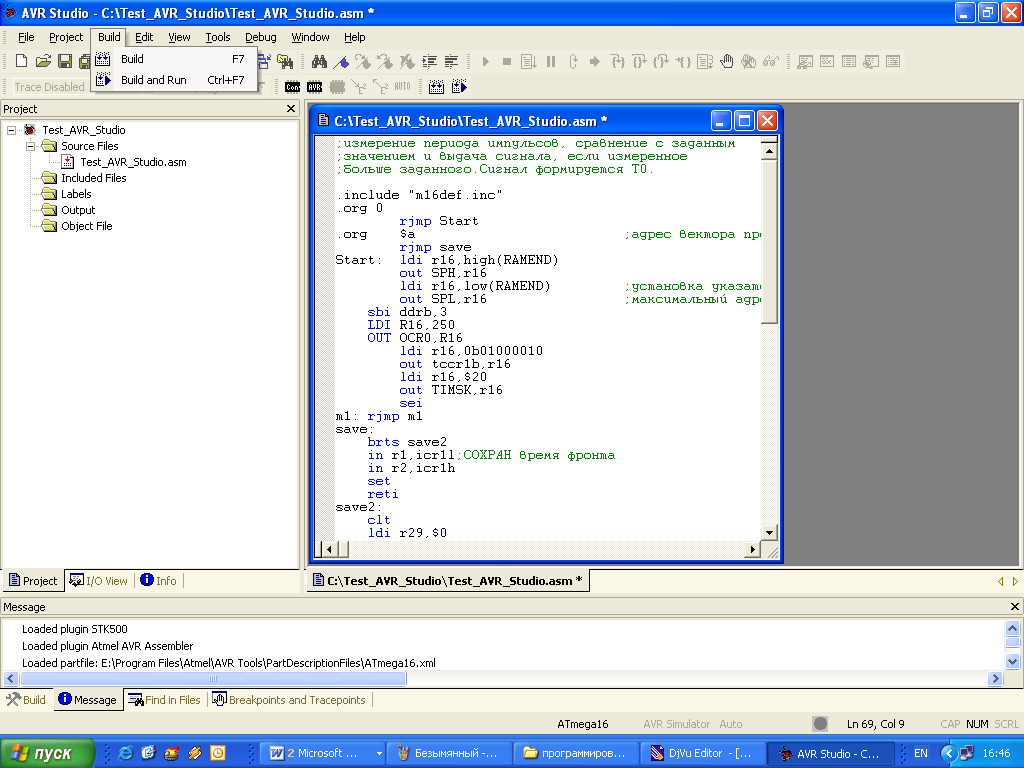1024x768 pixels.
Task: Open the DjVu Editor taskbar button
Action: pyautogui.click(x=701, y=754)
